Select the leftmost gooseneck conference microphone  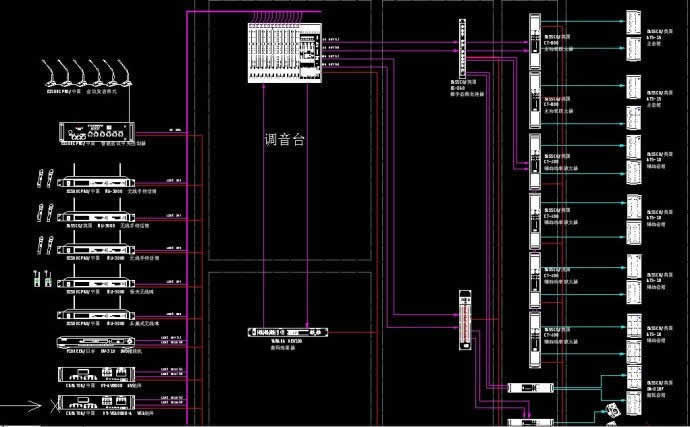[50, 73]
